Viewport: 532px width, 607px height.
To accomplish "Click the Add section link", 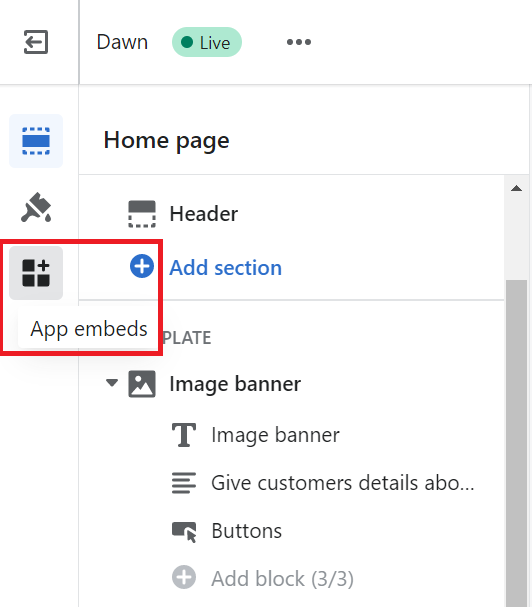I will click(225, 267).
